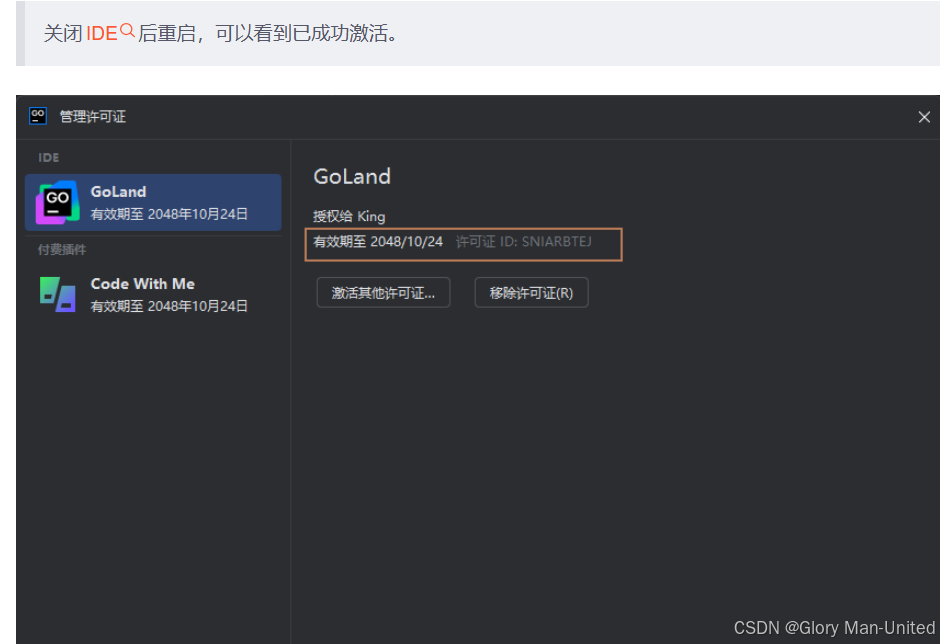This screenshot has width=940, height=644.
Task: Click the GoLand heading in details panel
Action: pos(352,176)
